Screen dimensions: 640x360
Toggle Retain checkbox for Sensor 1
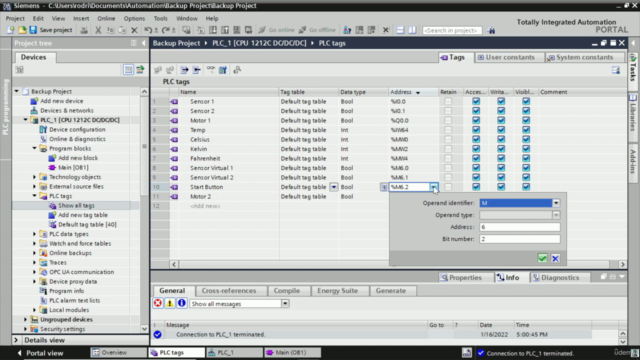point(448,101)
